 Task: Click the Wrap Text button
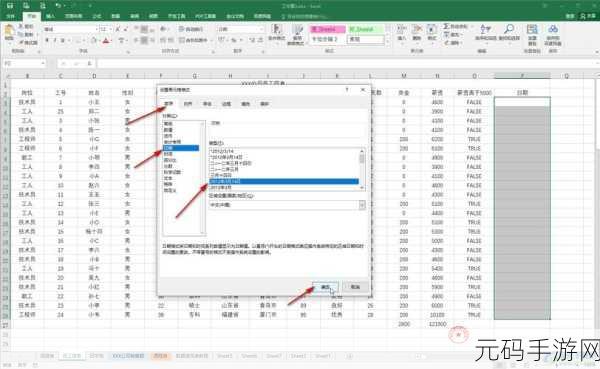tap(191, 29)
